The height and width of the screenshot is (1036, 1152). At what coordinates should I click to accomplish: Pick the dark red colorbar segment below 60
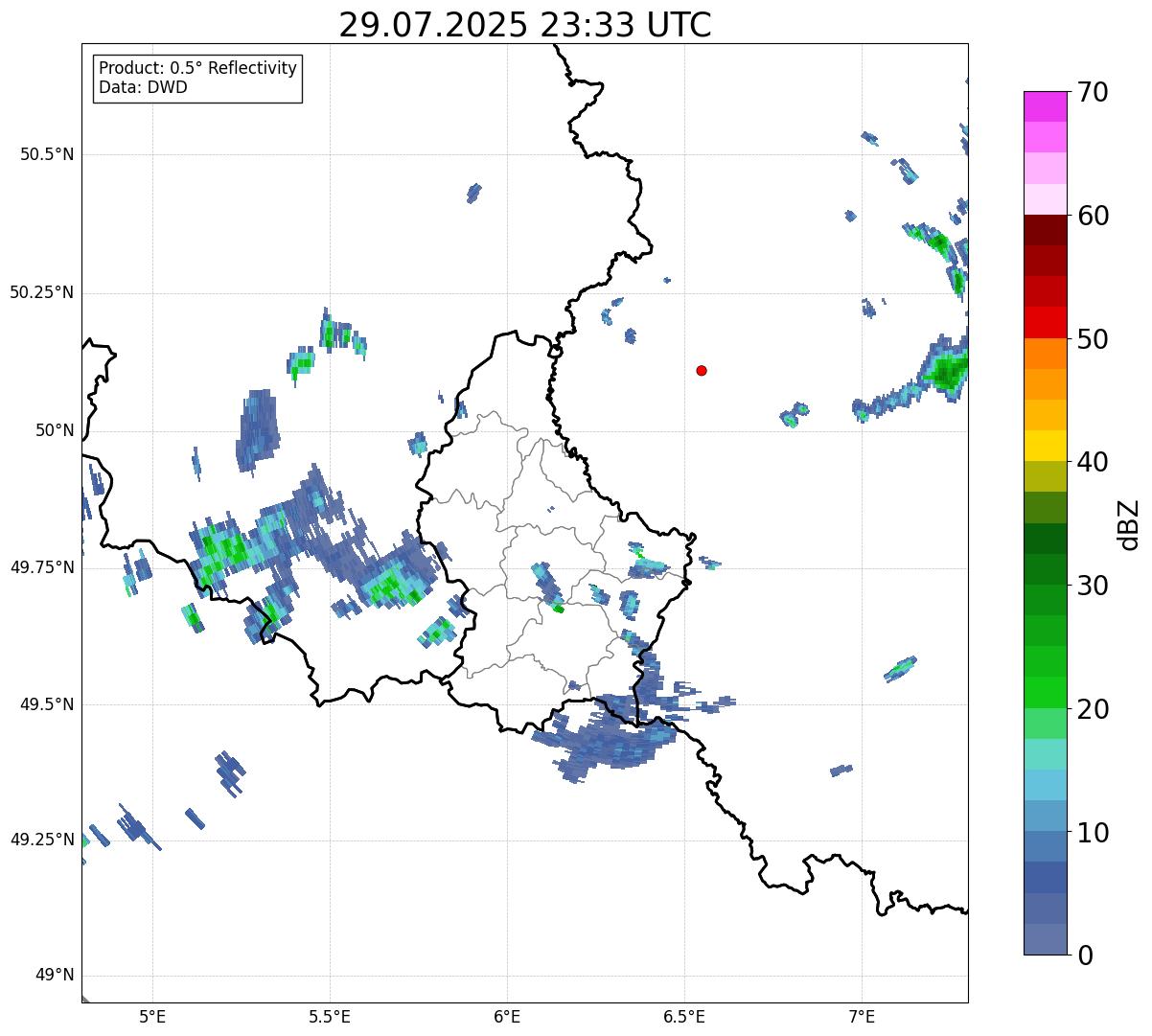pyautogui.click(x=1045, y=230)
